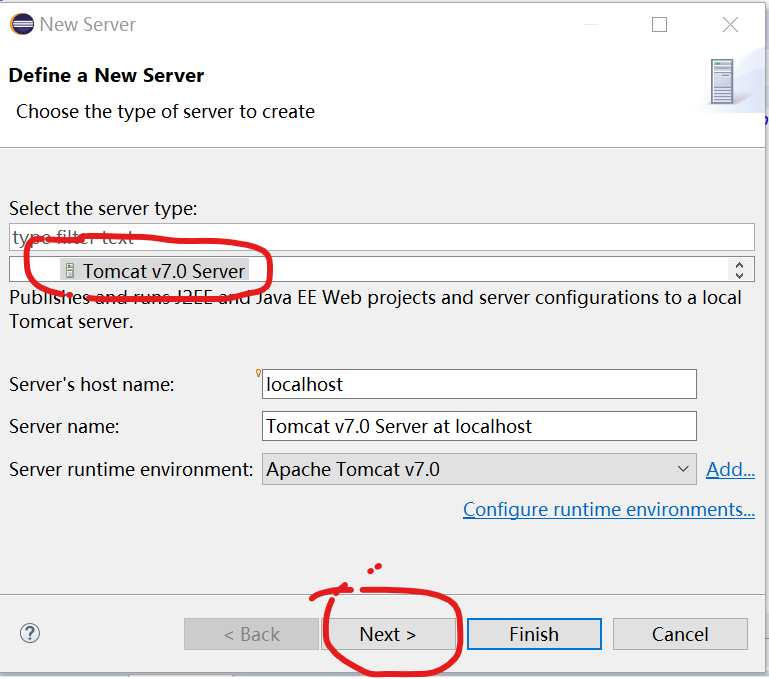Click the server list scroll up arrow
769x679 pixels.
pyautogui.click(x=740, y=265)
